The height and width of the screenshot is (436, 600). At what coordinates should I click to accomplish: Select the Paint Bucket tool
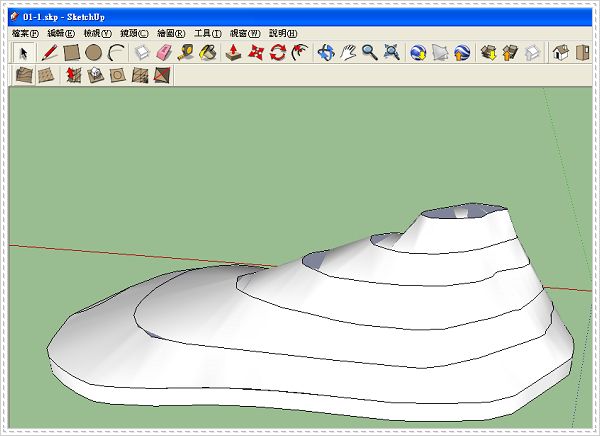pyautogui.click(x=208, y=52)
